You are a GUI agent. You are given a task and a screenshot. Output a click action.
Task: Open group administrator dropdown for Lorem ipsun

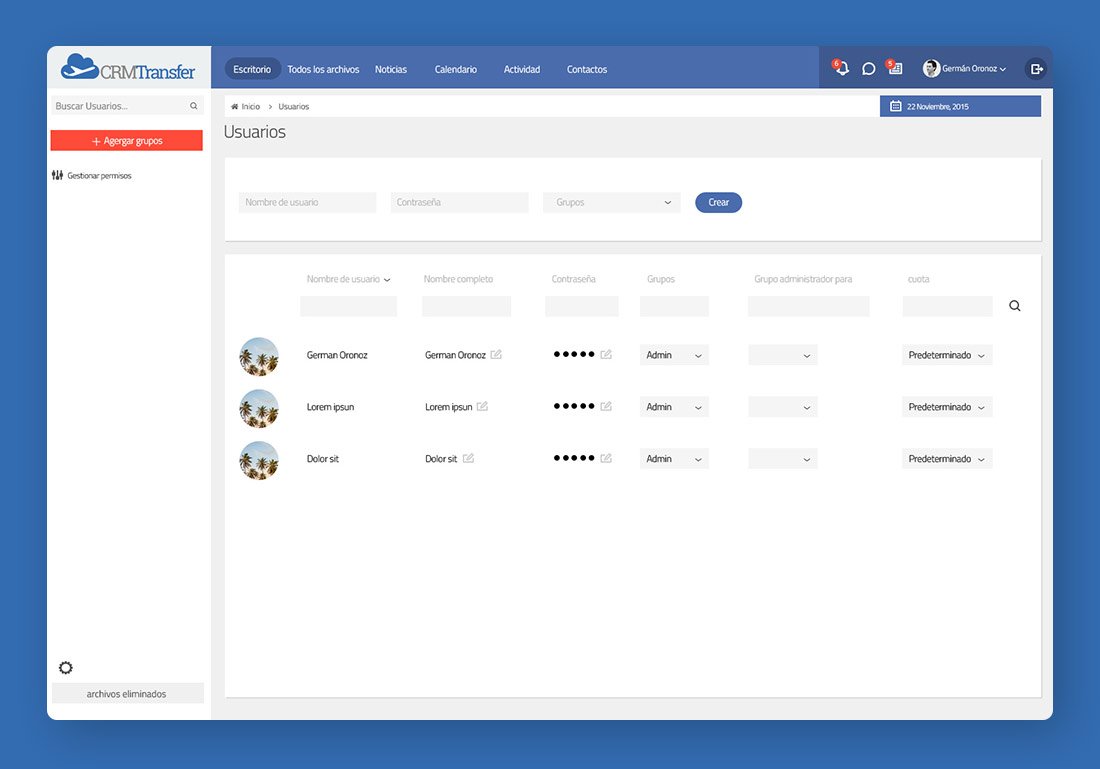783,407
